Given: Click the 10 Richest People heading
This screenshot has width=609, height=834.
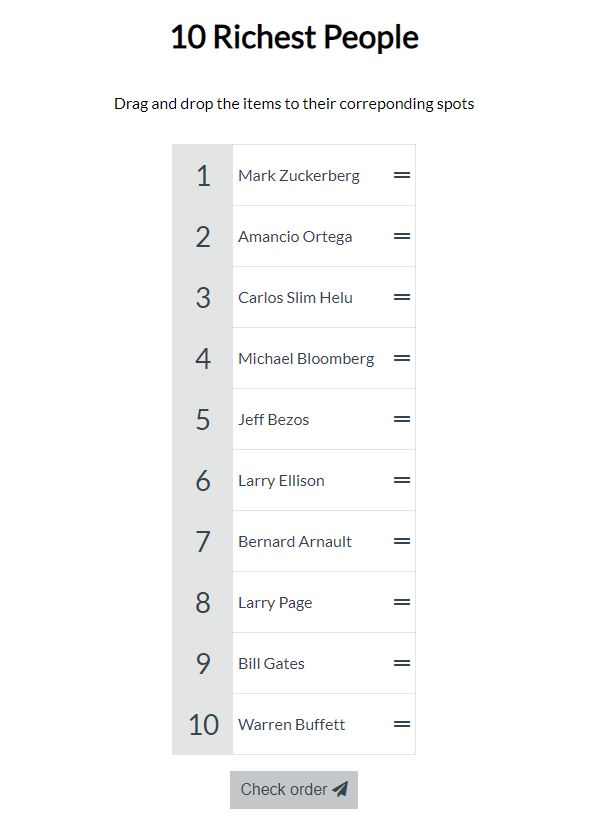Looking at the screenshot, I should pos(294,37).
